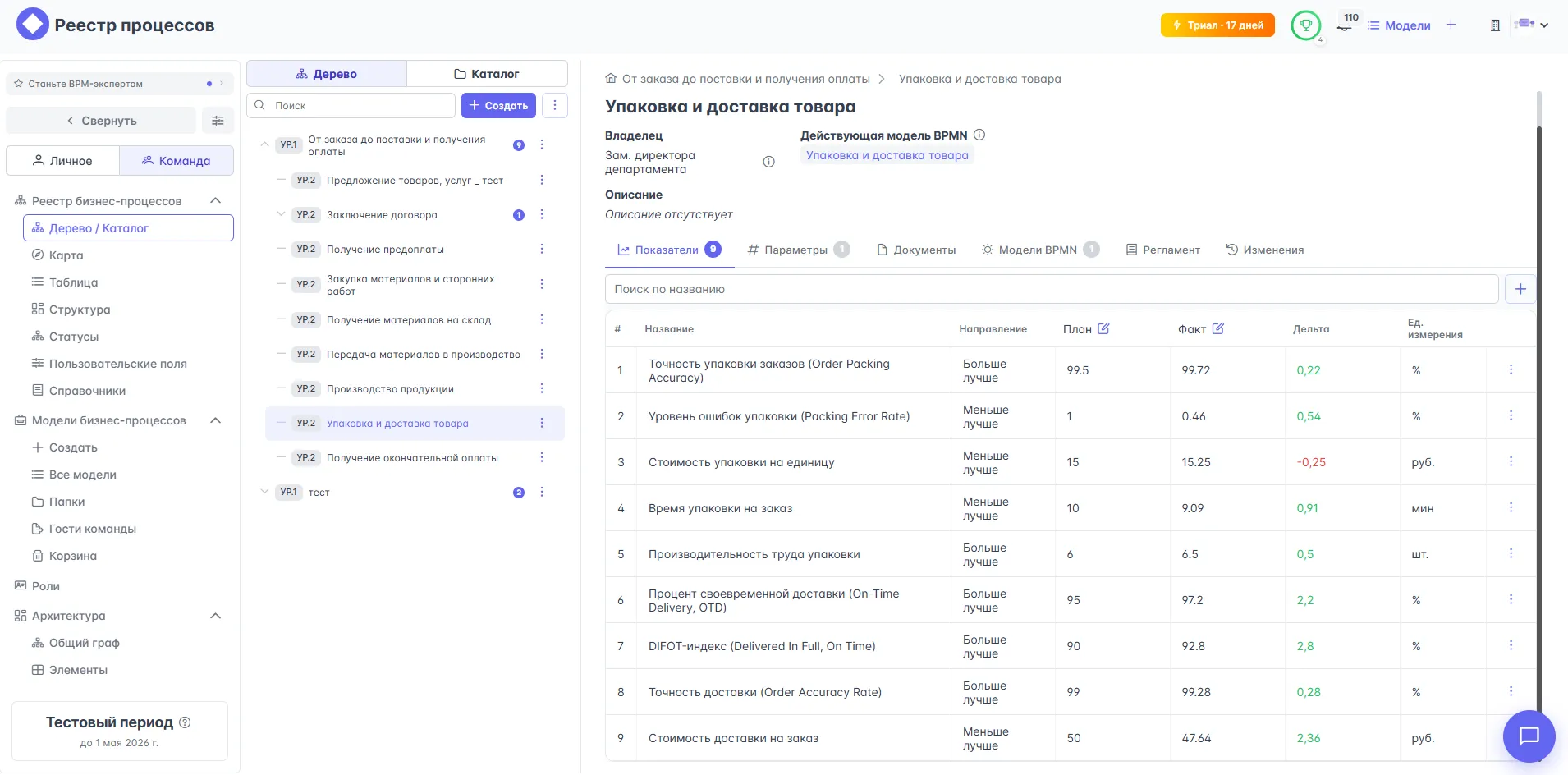Collapse the Архитектура sidebar section

pos(216,616)
